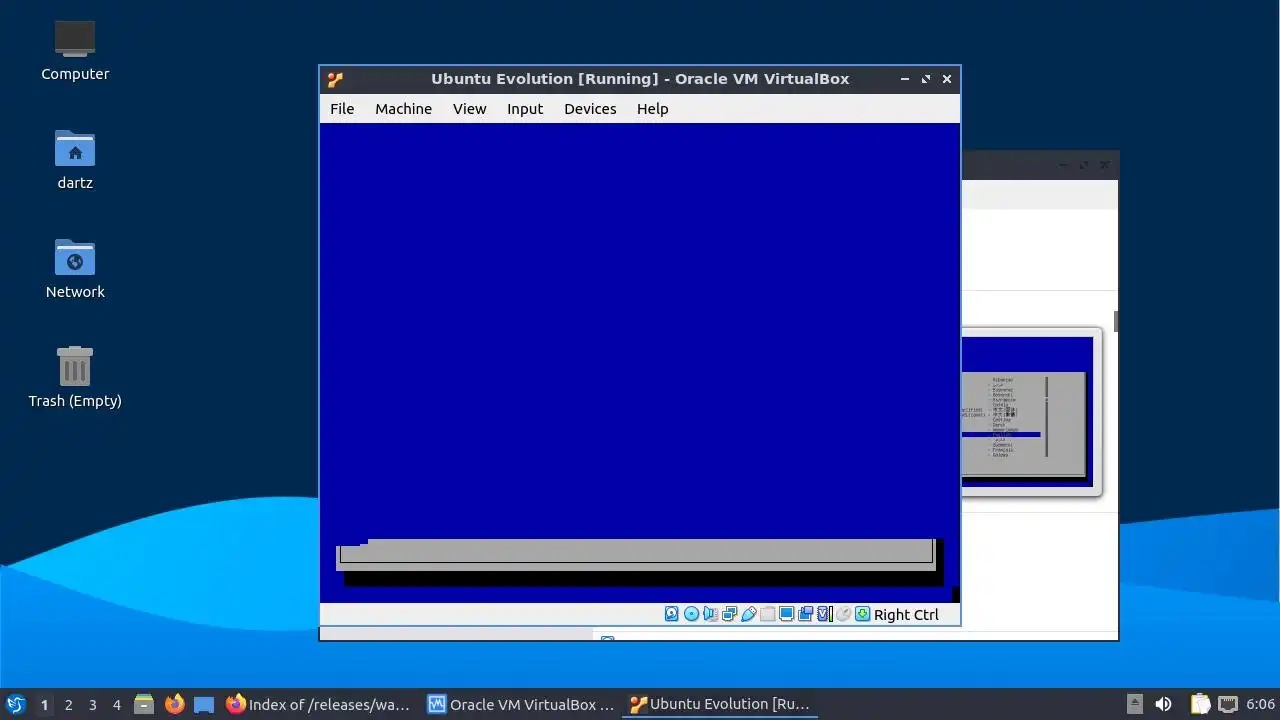Click the removable media eject tray icon
The height and width of the screenshot is (720, 1280).
1134,704
